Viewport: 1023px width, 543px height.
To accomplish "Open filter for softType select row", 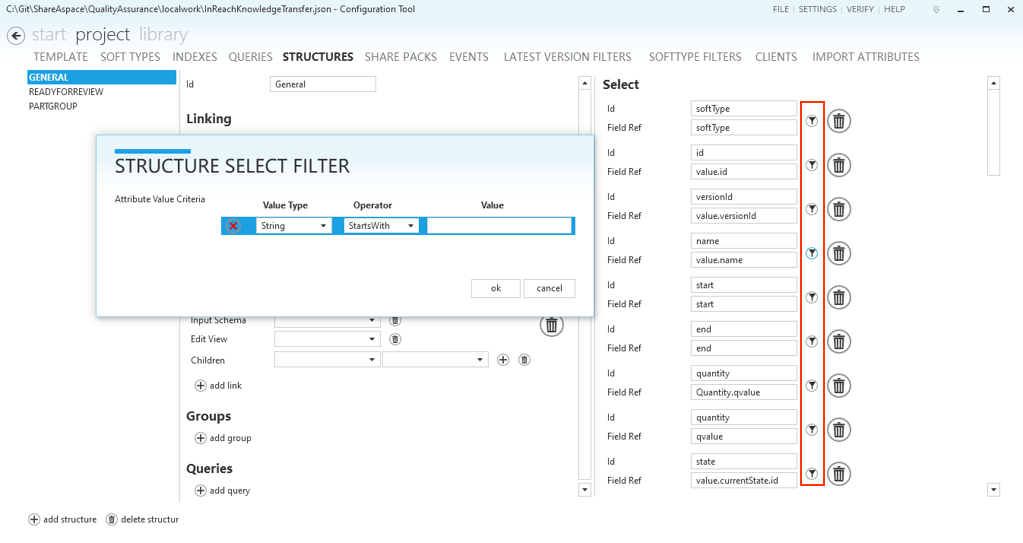I will [x=812, y=121].
